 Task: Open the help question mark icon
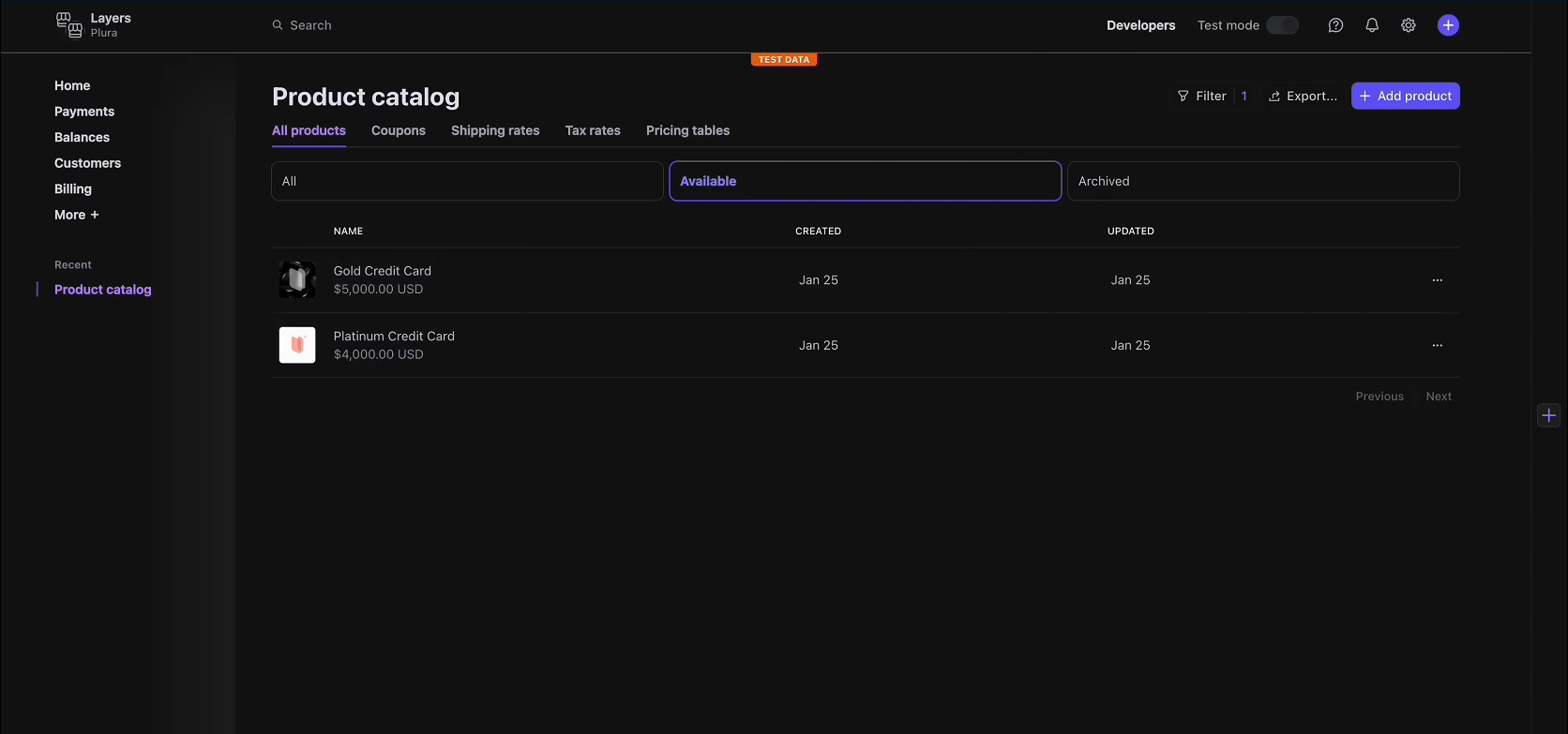[x=1335, y=25]
